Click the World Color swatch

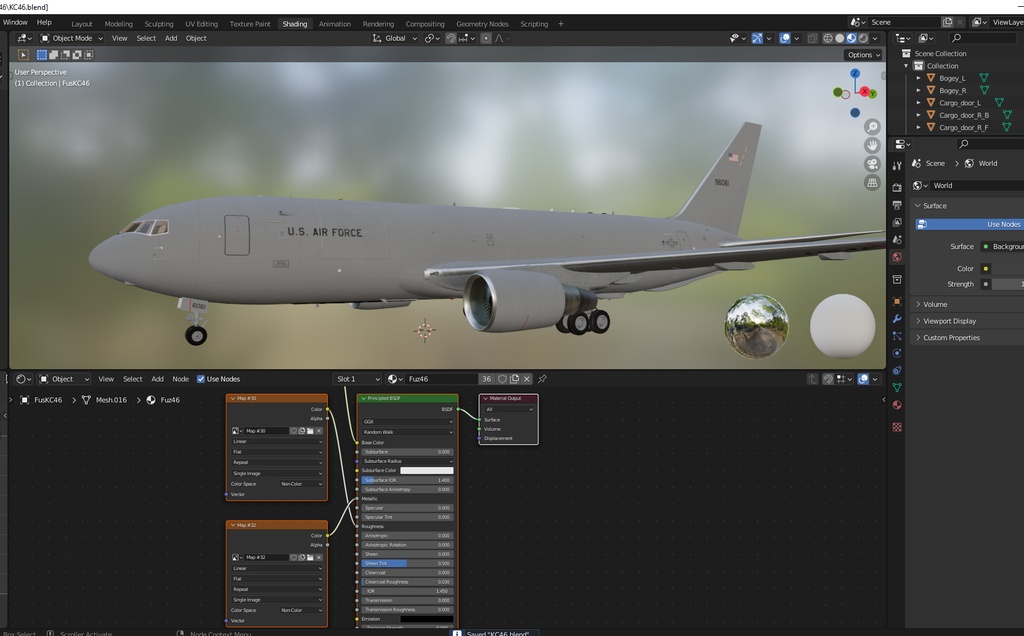[x=985, y=268]
